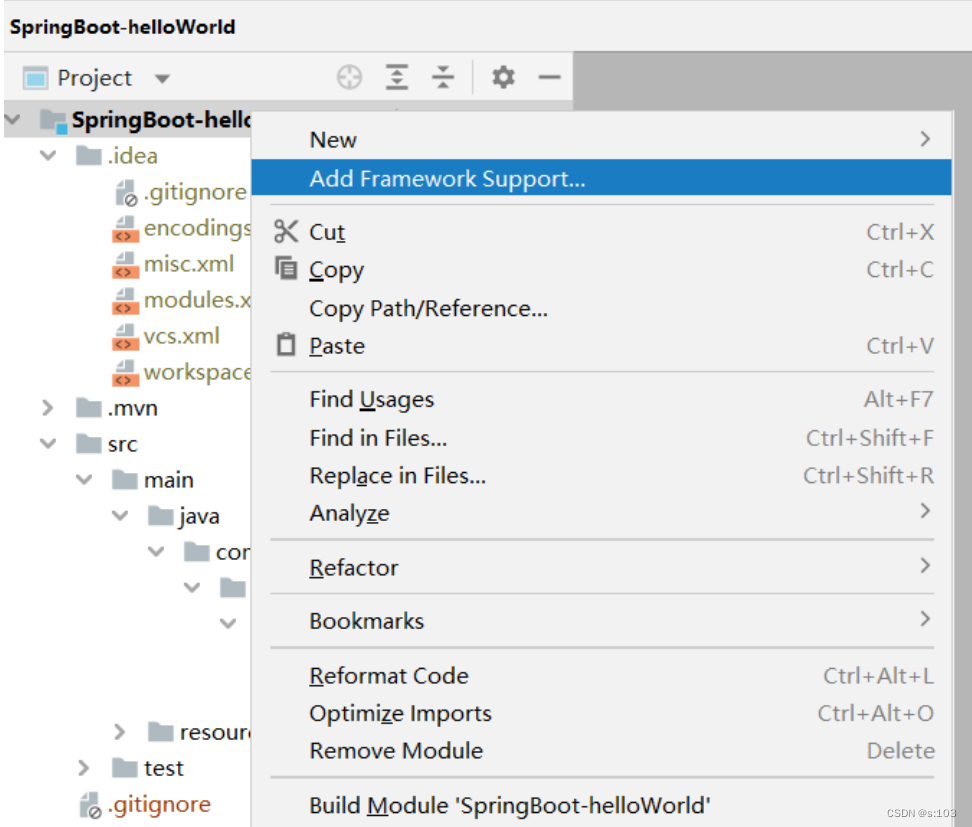Viewport: 972px width, 827px height.
Task: Click the root .gitignore file icon at bottom
Action: 91,805
